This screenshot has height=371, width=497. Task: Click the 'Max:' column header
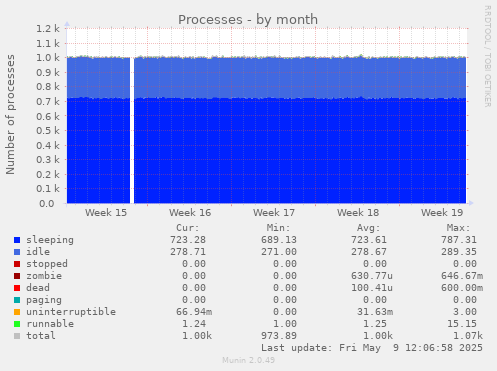click(458, 228)
